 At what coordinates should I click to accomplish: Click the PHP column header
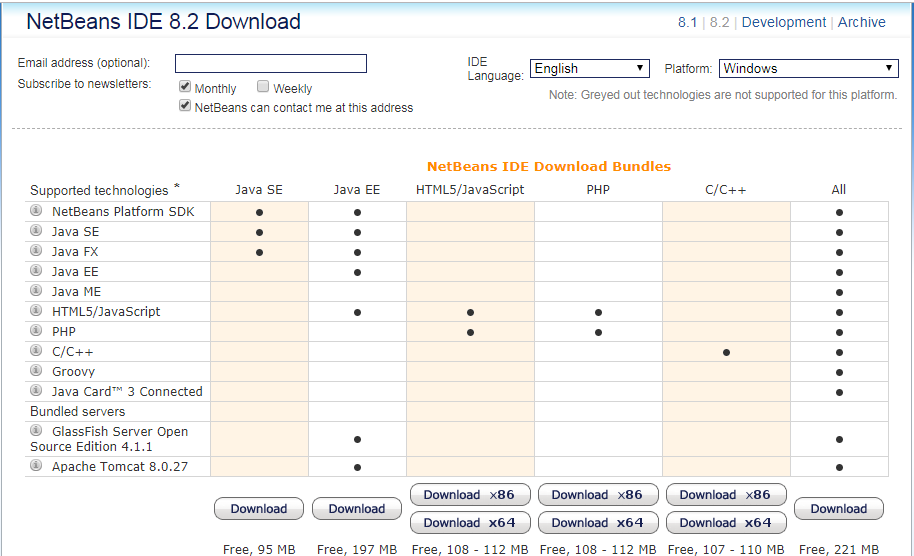pyautogui.click(x=598, y=189)
